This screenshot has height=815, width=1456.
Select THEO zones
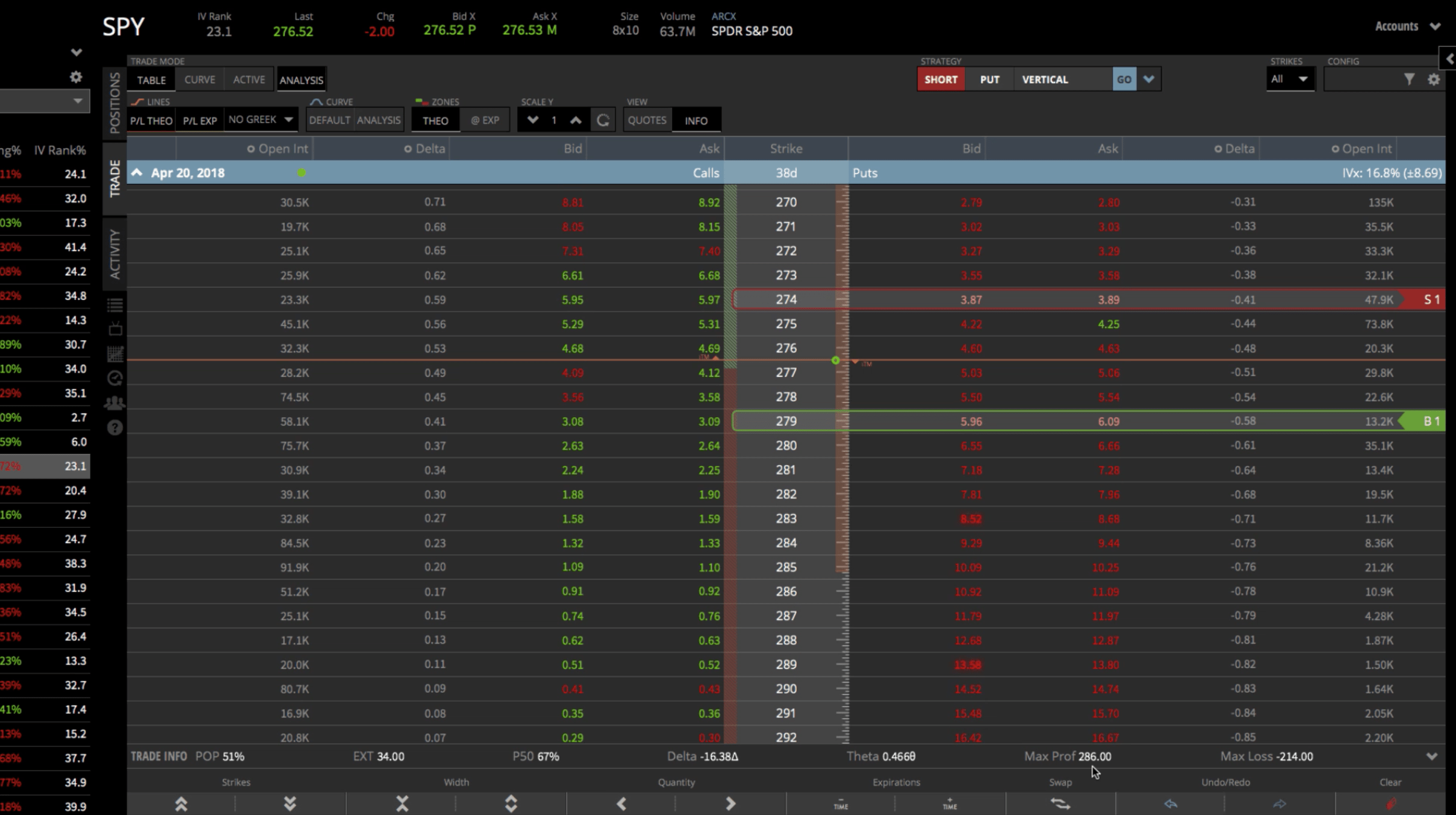tap(435, 120)
